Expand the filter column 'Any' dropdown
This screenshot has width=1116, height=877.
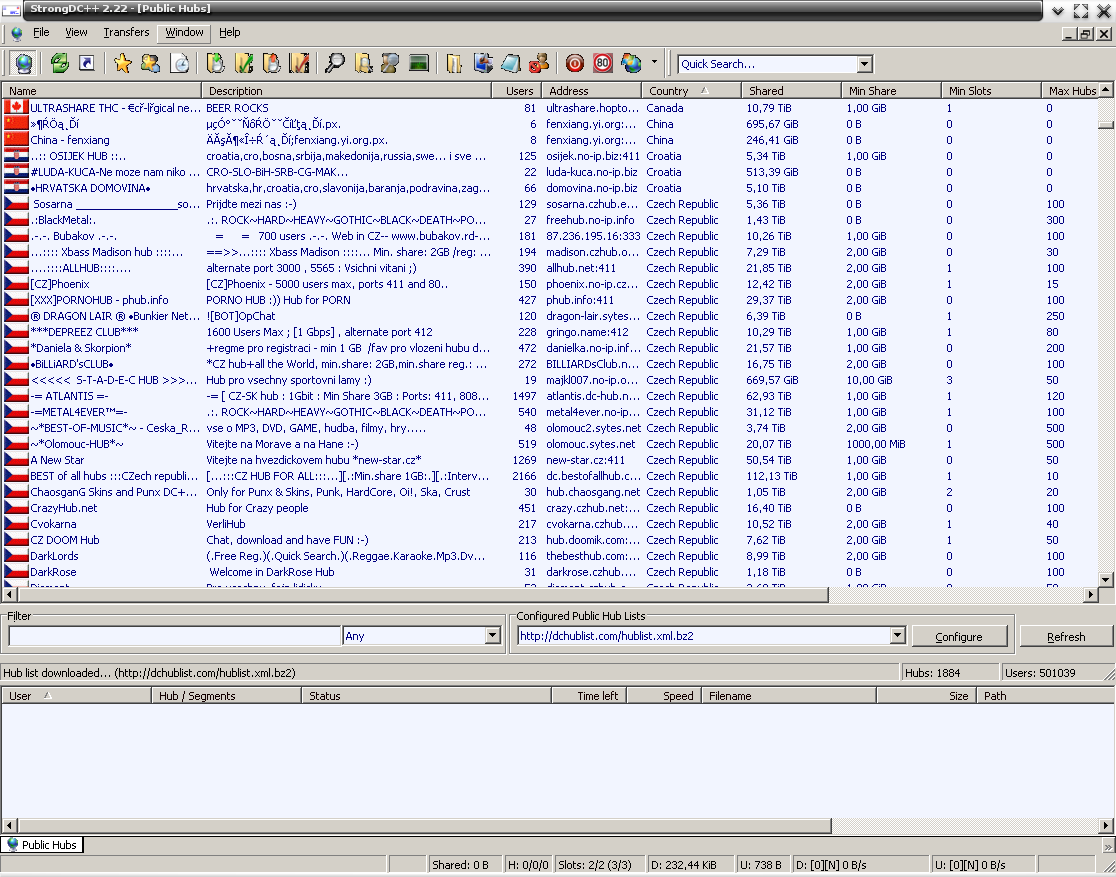click(492, 636)
